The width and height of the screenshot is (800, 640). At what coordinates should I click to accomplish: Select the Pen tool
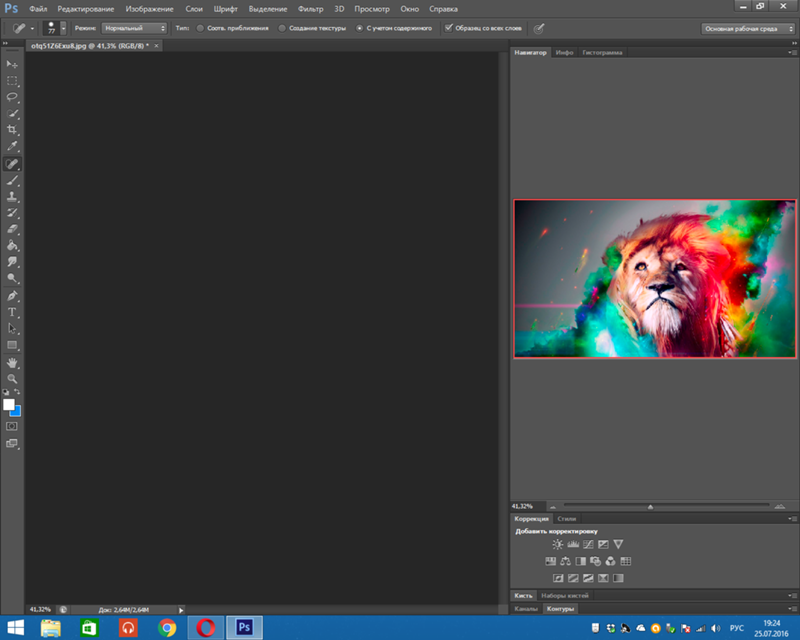point(13,296)
